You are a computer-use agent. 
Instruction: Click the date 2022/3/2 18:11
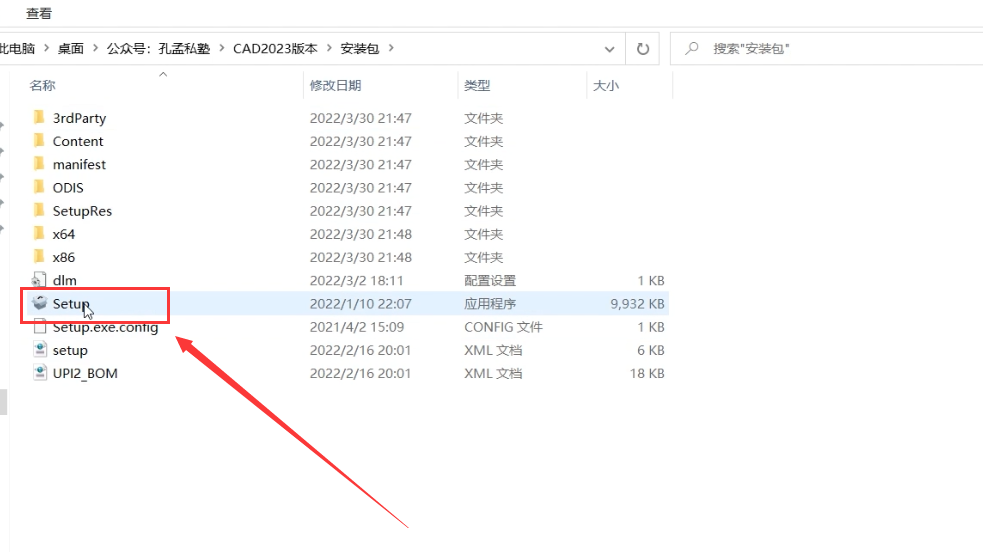click(x=357, y=280)
